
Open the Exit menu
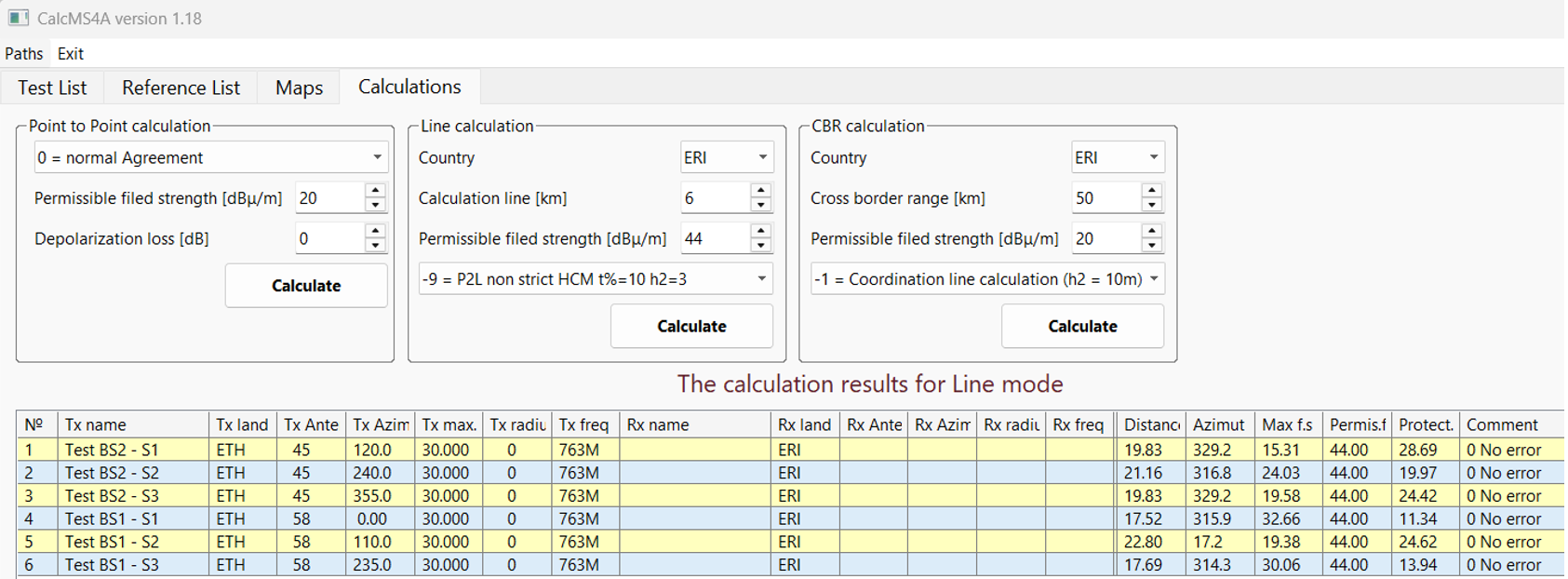click(71, 54)
